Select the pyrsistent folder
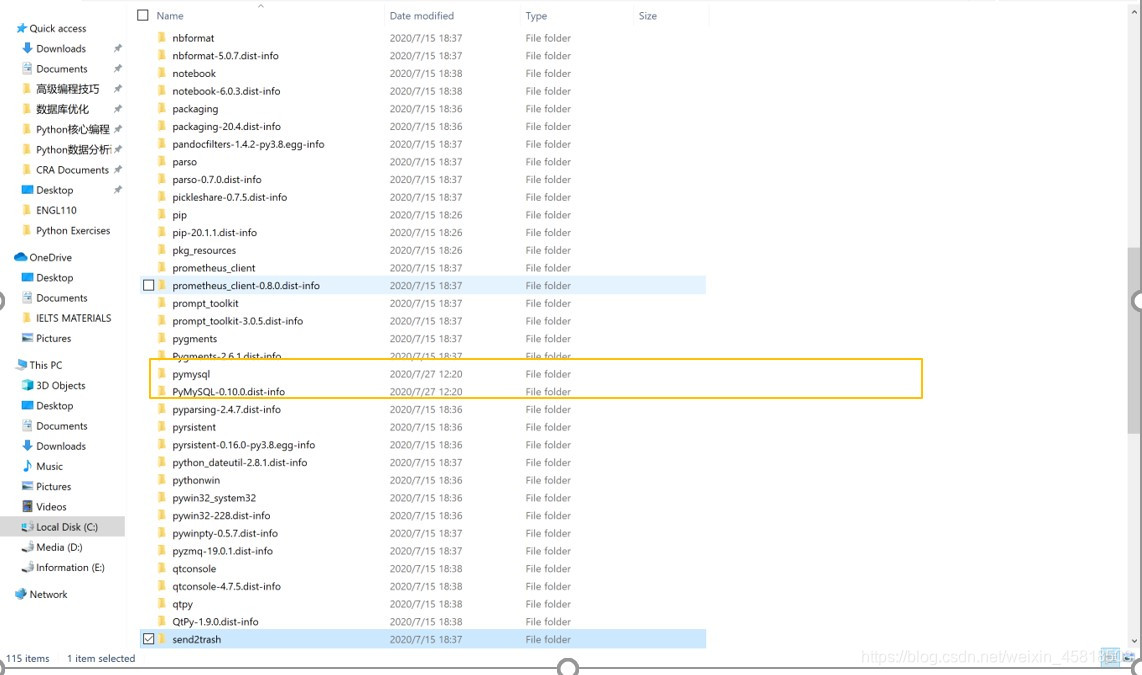The image size is (1142, 675). coord(194,427)
